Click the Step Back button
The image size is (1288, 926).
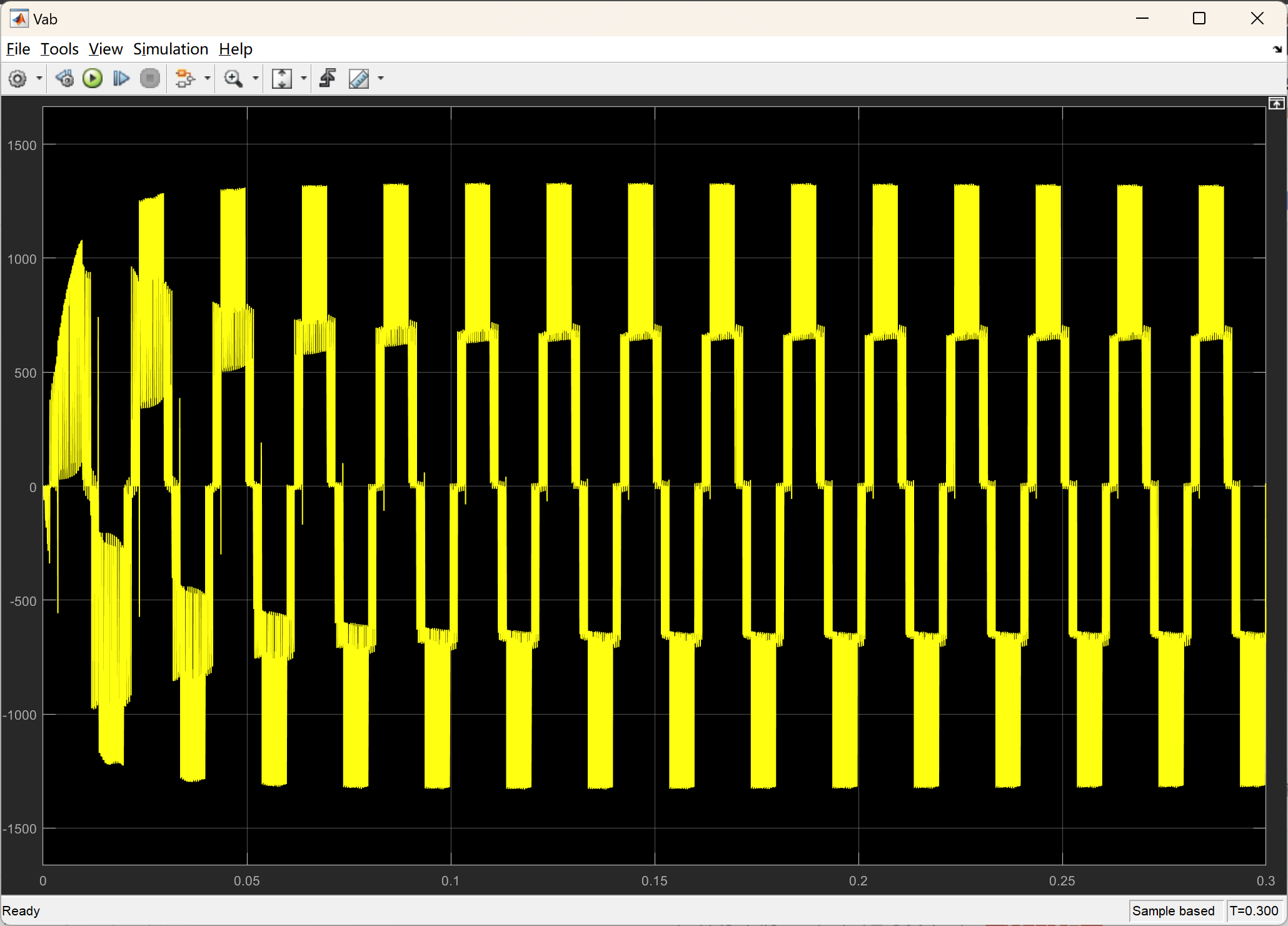(64, 79)
